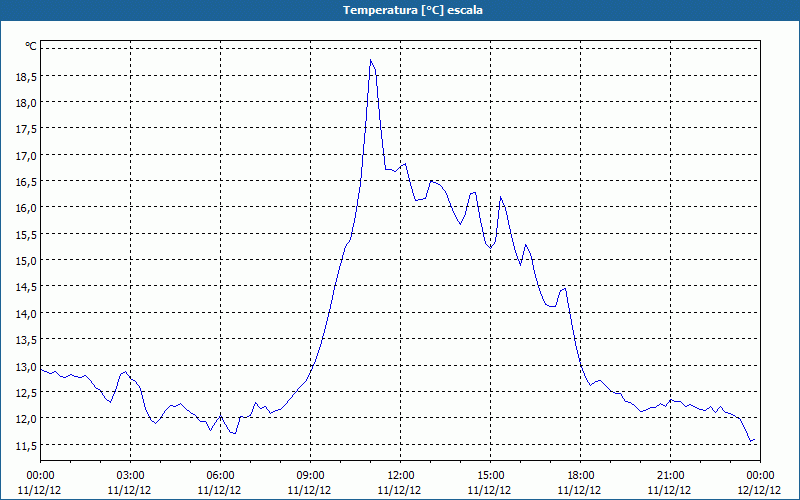Click the curve's lowest point near midnight end
800x500 pixels.
[x=751, y=441]
